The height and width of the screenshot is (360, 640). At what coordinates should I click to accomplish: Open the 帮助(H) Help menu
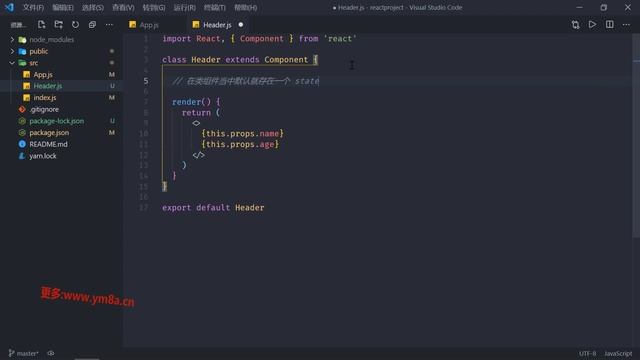(x=245, y=7)
